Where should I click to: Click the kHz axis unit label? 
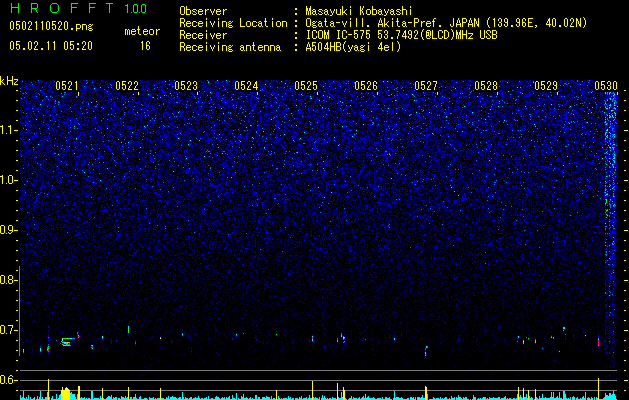pyautogui.click(x=9, y=81)
